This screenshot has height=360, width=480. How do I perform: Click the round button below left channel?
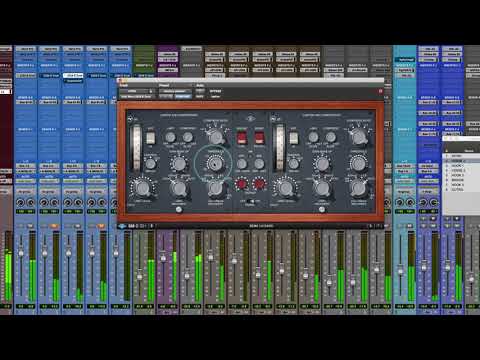click(179, 210)
